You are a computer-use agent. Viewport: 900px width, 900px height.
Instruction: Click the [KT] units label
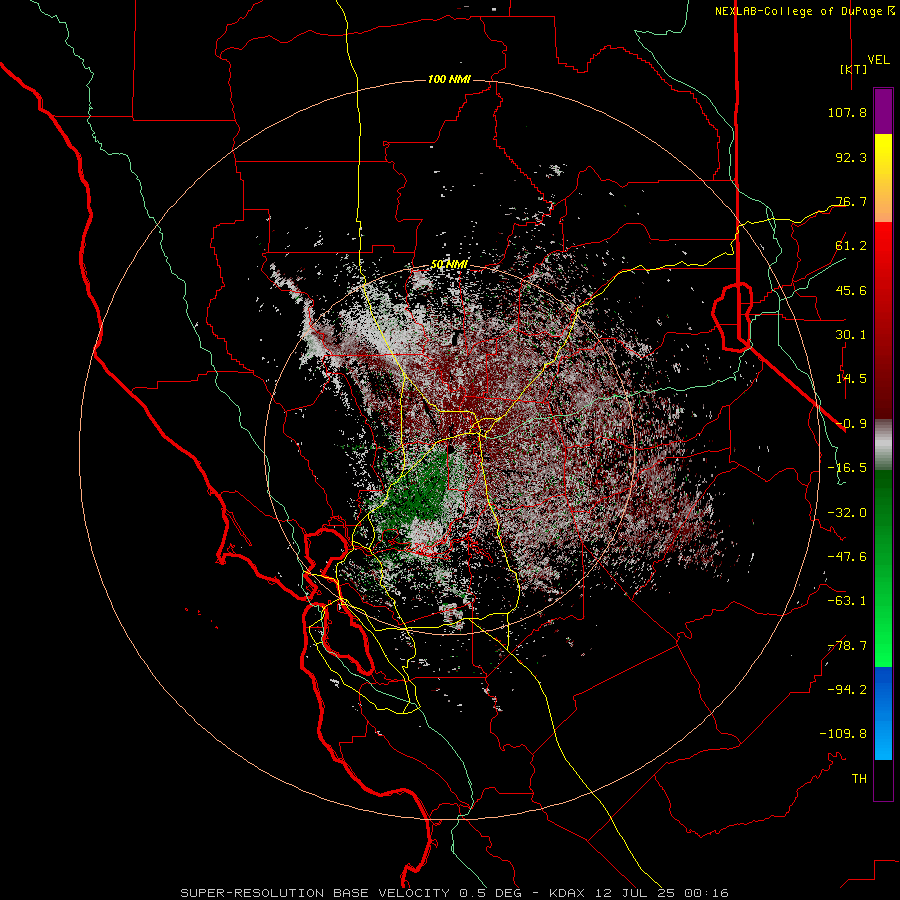coord(854,69)
